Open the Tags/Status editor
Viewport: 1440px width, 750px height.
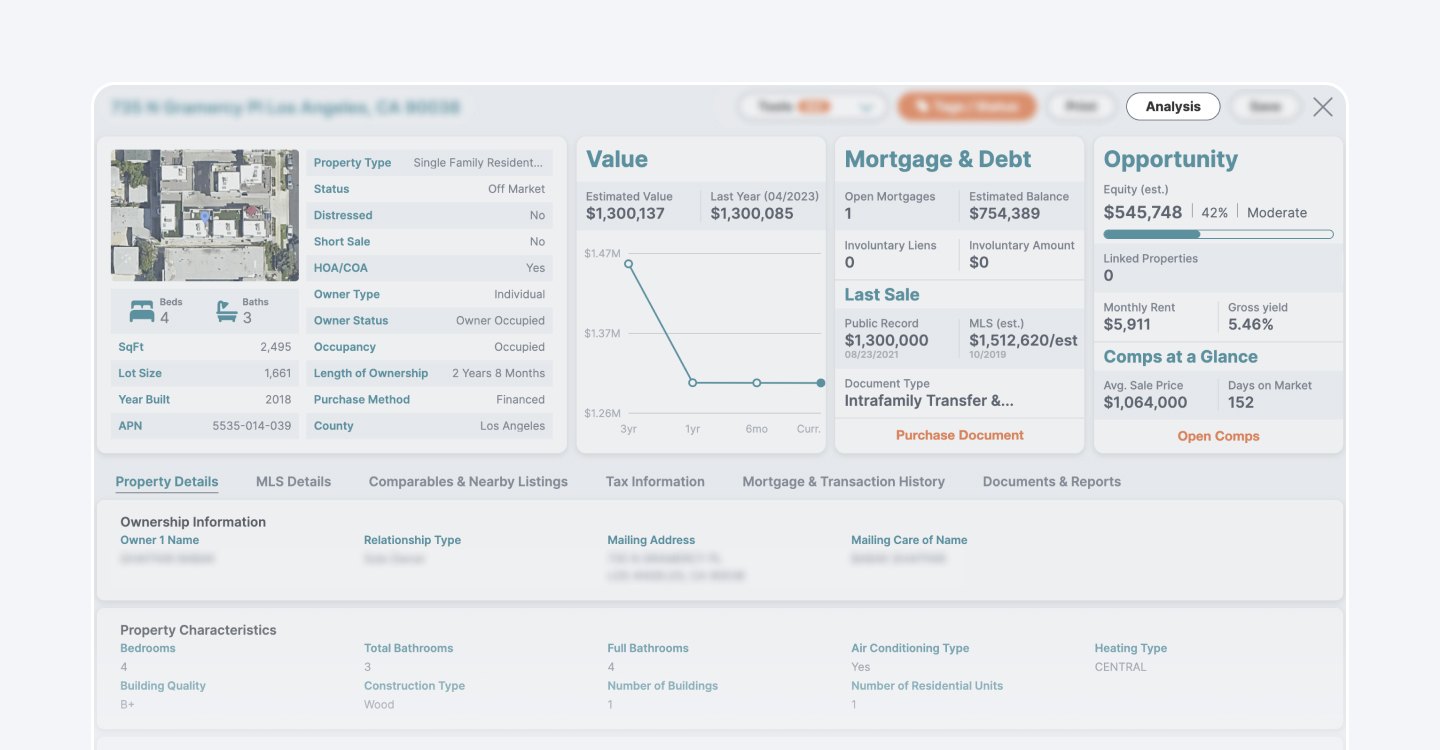[966, 105]
